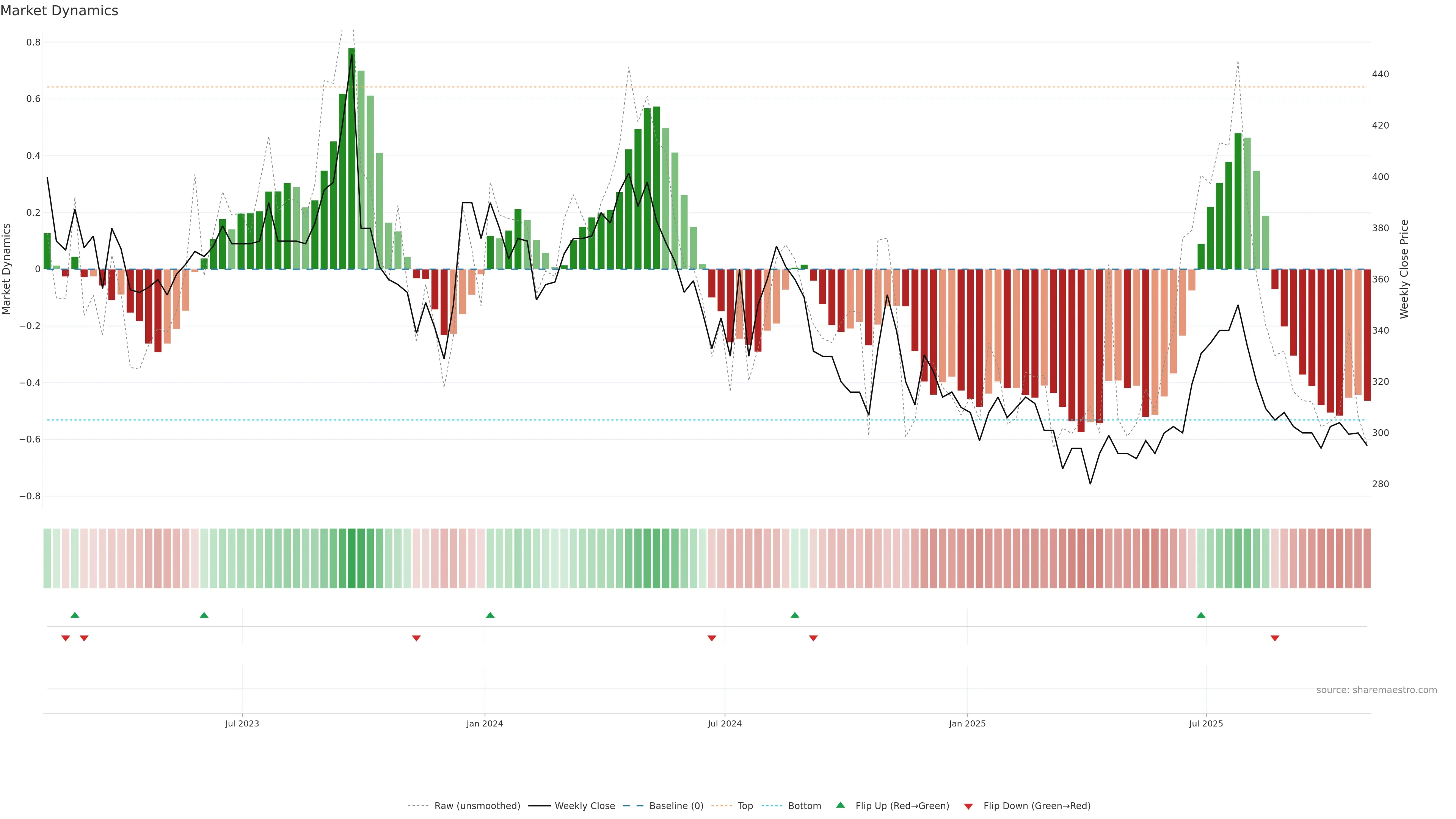Click the green flip-up marker before Jul 2023

[204, 615]
